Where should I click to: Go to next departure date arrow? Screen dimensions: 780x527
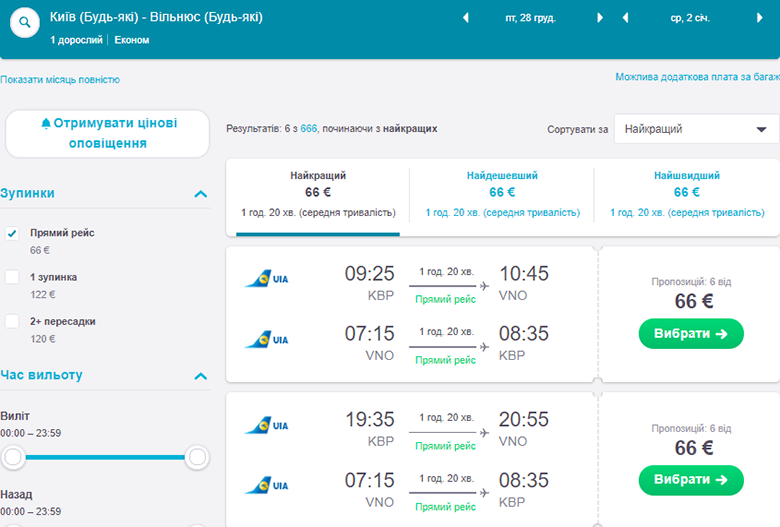600,18
